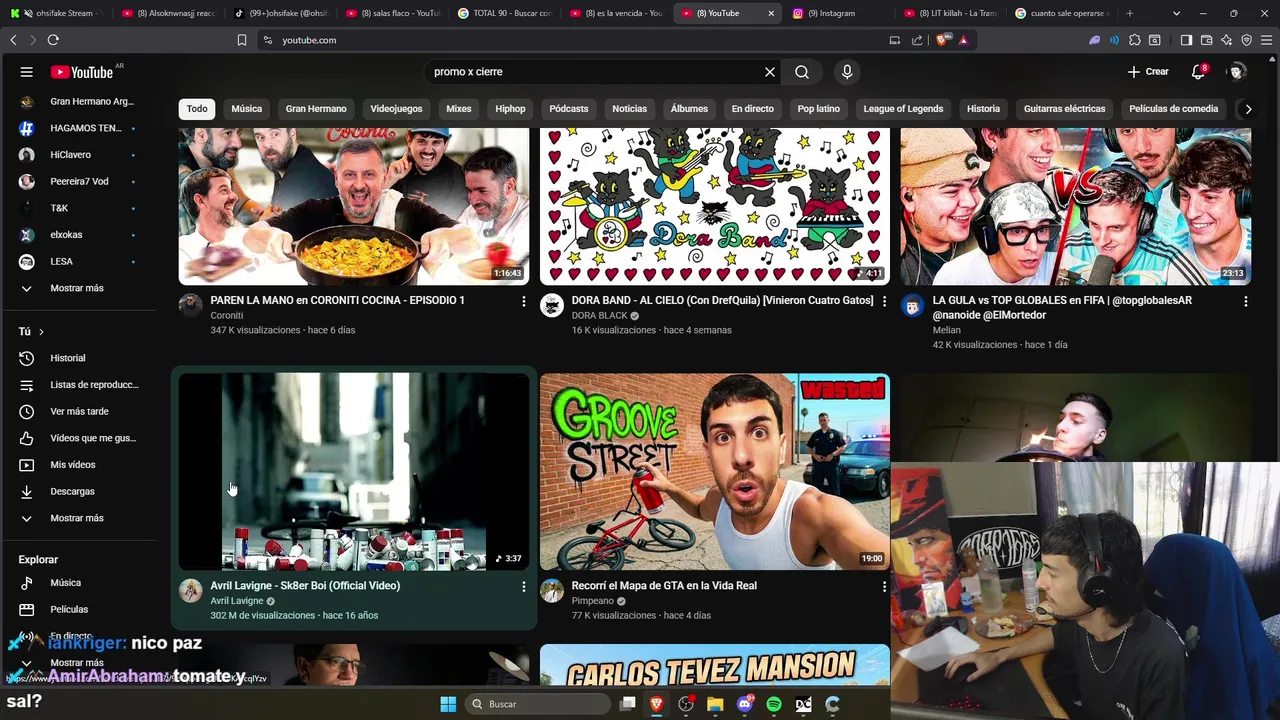Click the taskbar Buscar search box
This screenshot has width=1280, height=720.
coord(538,704)
